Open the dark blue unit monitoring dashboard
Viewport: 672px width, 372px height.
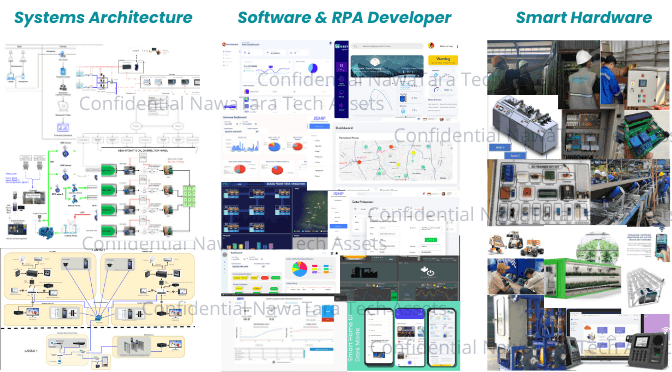(257, 215)
